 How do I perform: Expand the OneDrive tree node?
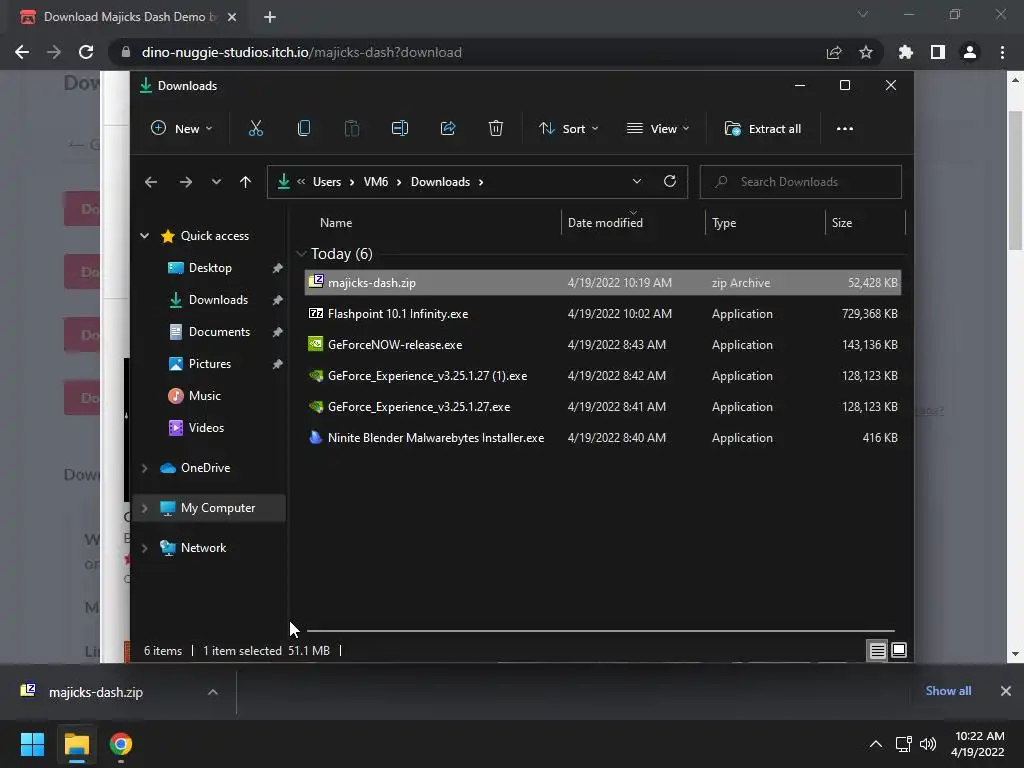point(144,468)
